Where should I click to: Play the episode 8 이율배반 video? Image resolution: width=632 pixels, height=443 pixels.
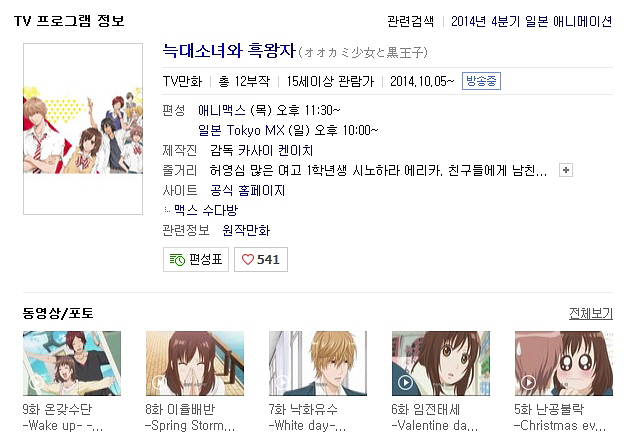pos(195,363)
